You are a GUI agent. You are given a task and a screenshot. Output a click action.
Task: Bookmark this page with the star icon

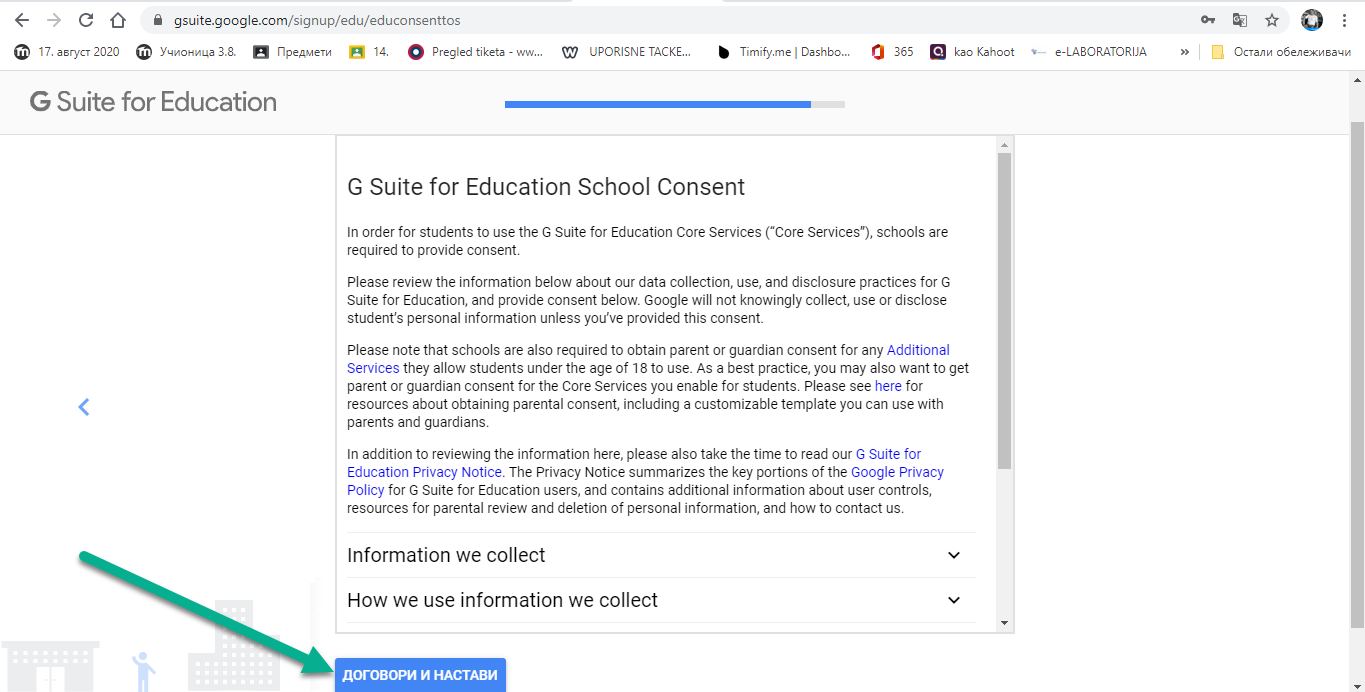tap(1272, 20)
